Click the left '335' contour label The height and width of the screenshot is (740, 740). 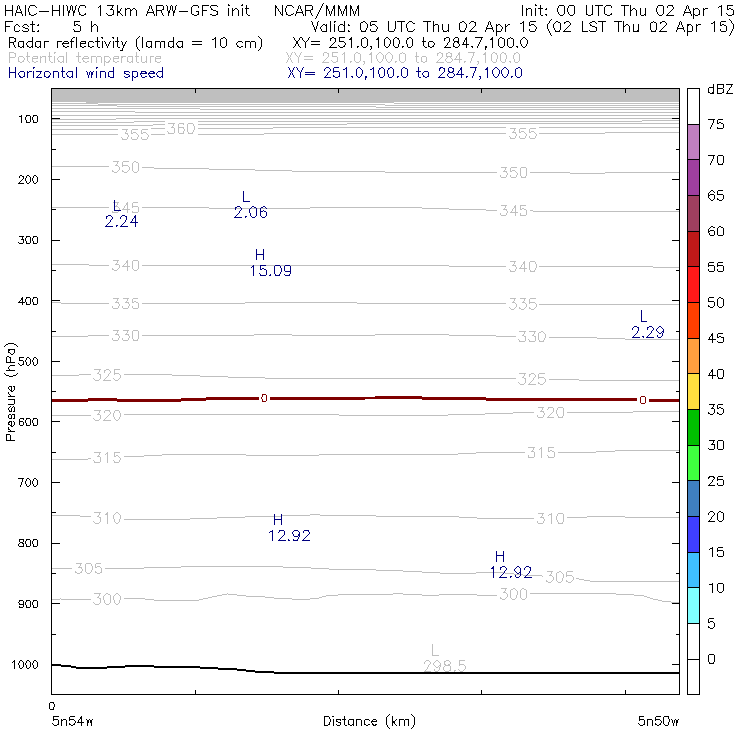click(x=126, y=303)
